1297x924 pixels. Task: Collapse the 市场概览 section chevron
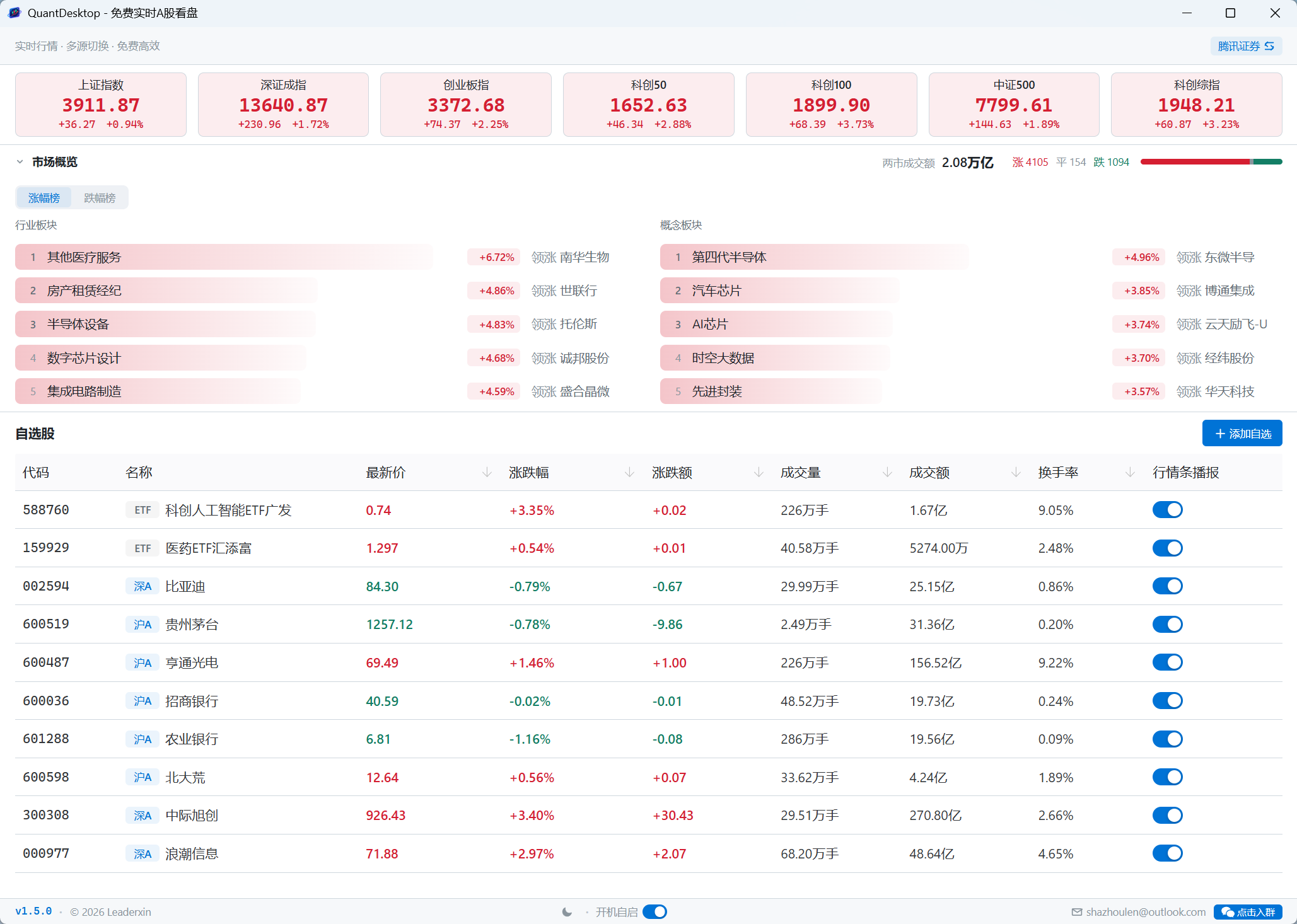pyautogui.click(x=20, y=162)
